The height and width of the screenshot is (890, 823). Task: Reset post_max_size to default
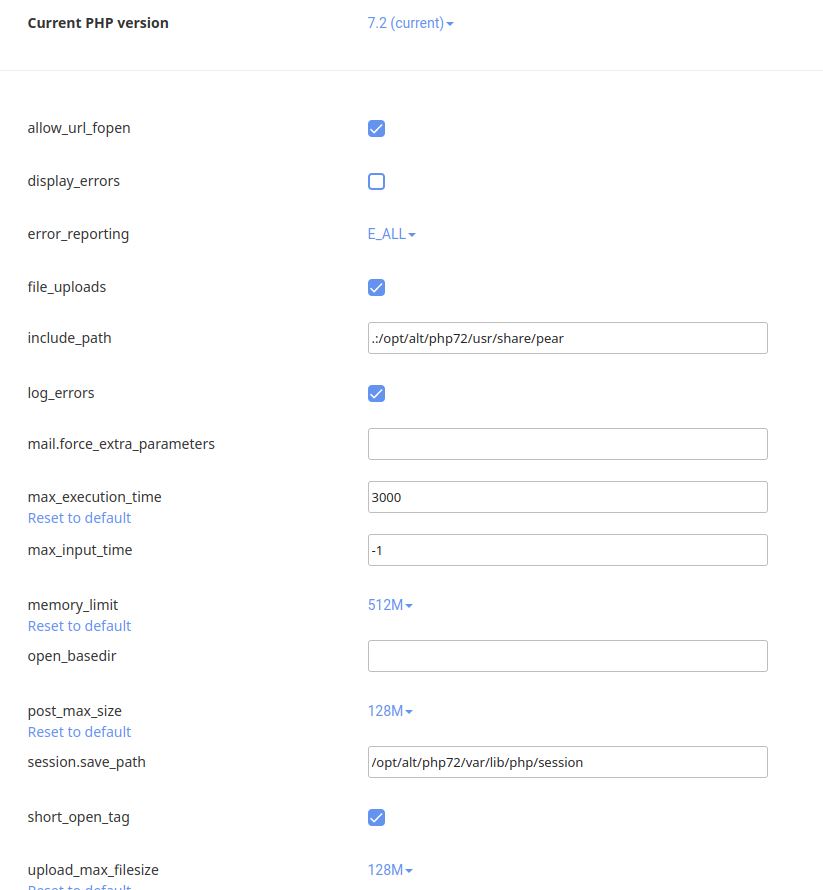(x=79, y=732)
